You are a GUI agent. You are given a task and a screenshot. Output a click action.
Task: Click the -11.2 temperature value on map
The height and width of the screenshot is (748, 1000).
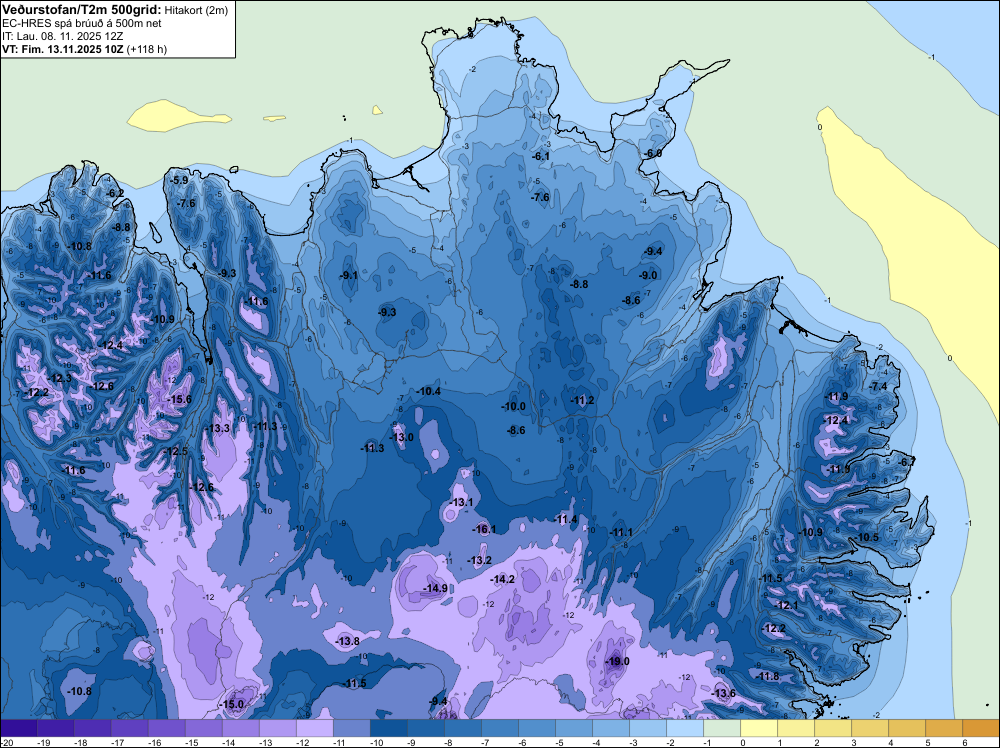pyautogui.click(x=582, y=400)
